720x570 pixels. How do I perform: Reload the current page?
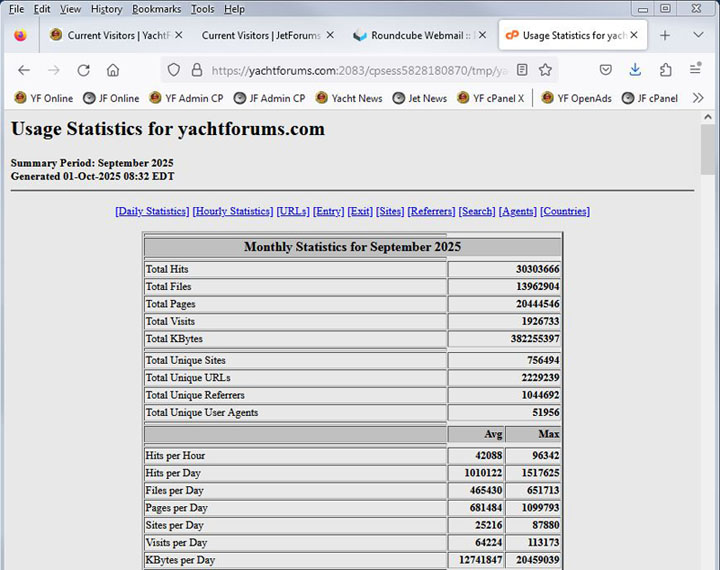tap(84, 70)
